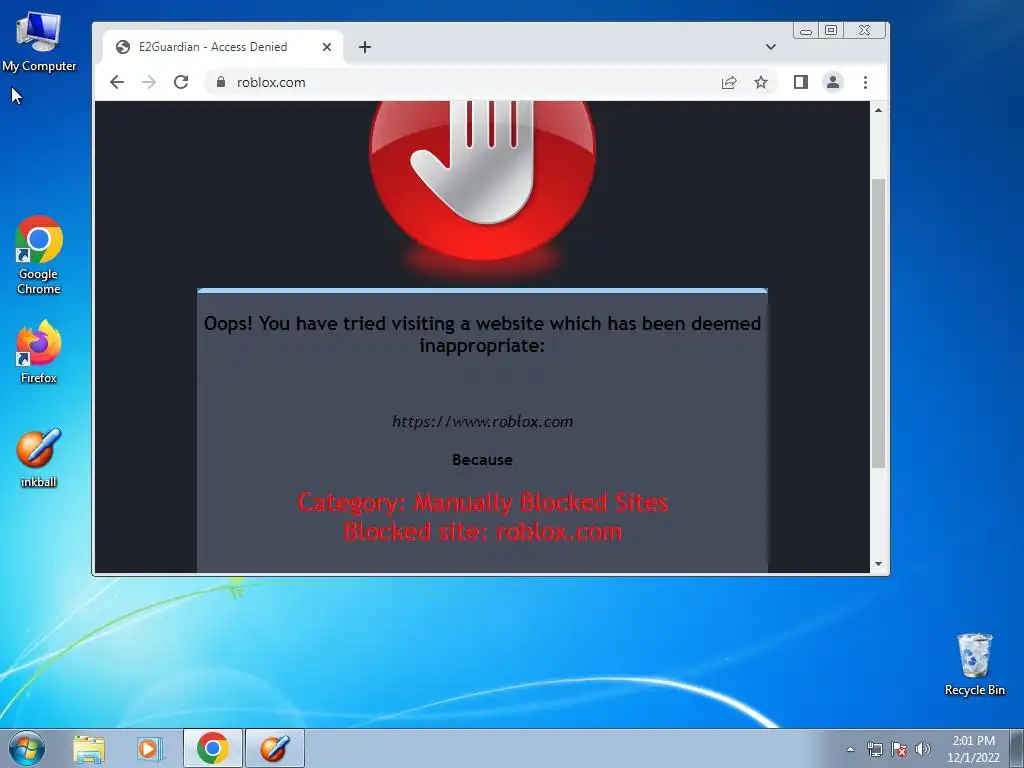Open the Chrome profile avatar menu
This screenshot has width=1024, height=768.
tap(833, 82)
